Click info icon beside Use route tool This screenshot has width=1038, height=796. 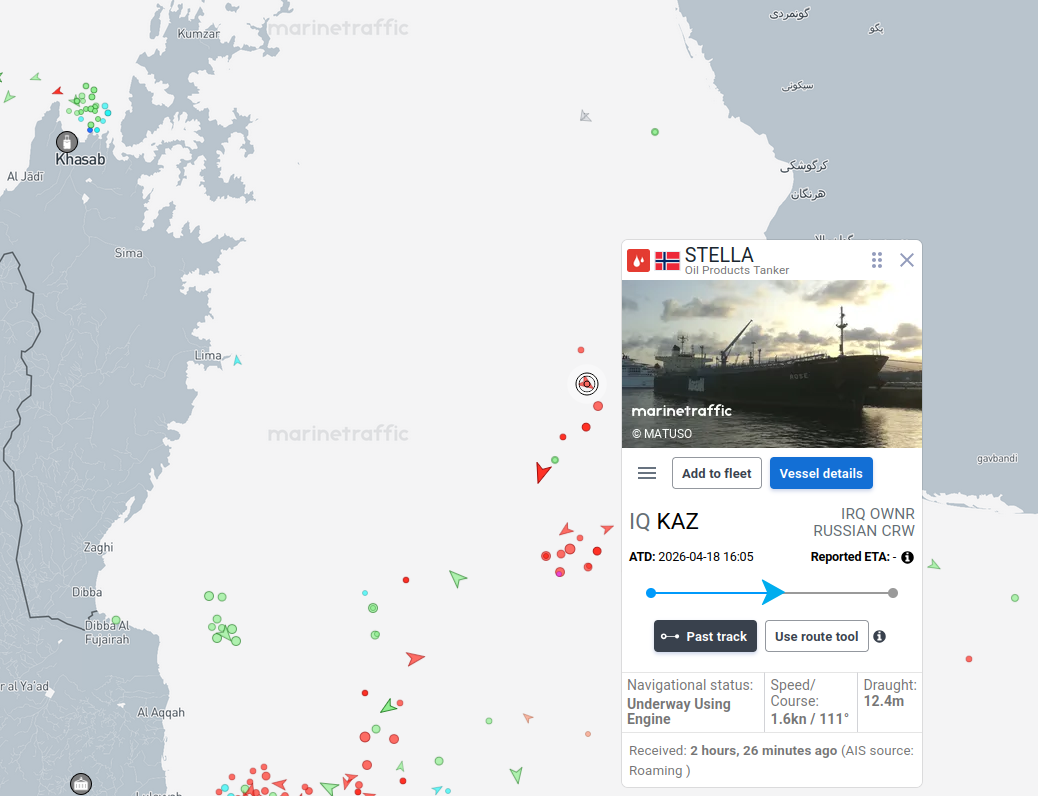(879, 636)
